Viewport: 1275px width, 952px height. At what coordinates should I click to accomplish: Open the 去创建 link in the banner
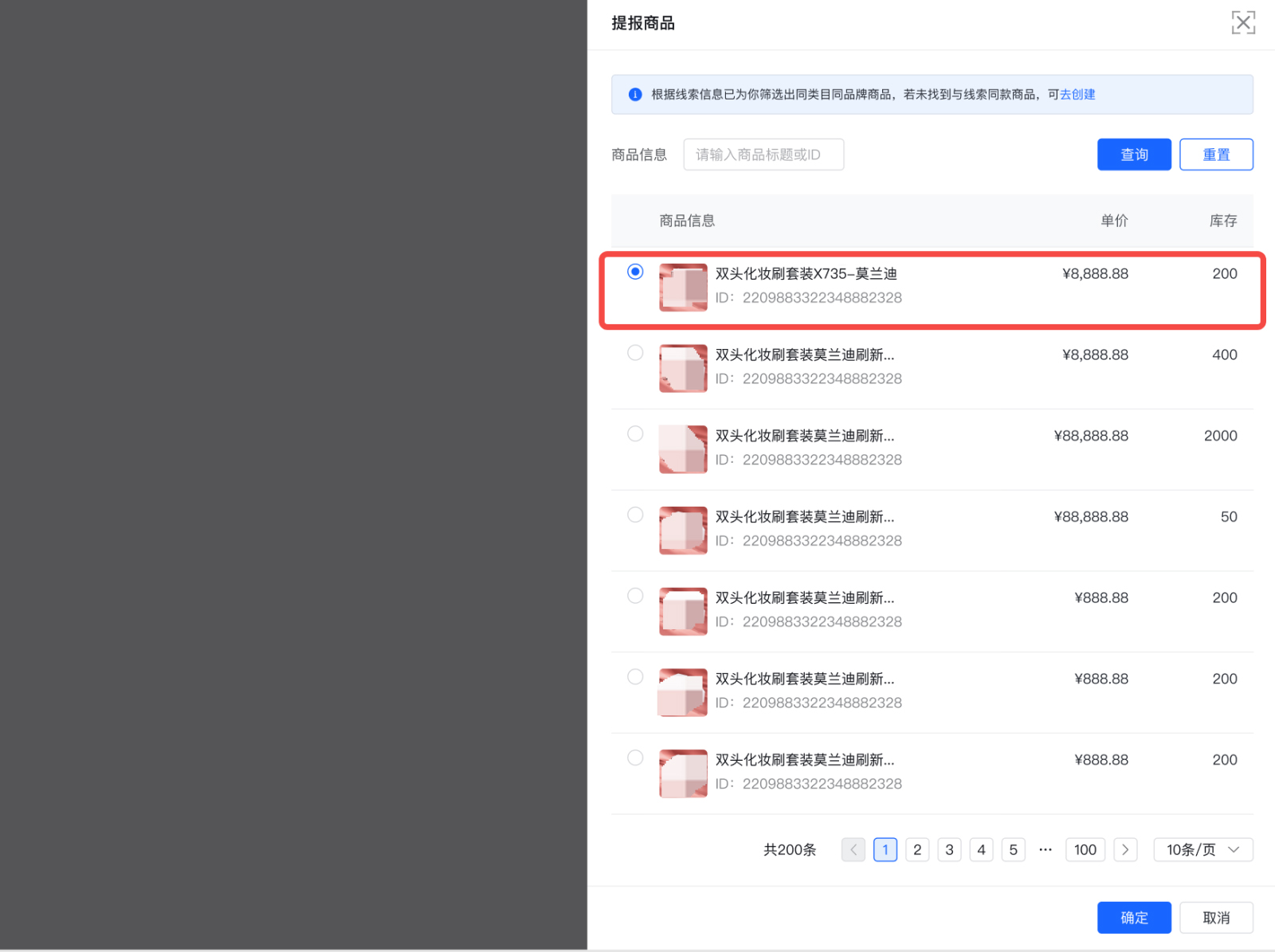pyautogui.click(x=1078, y=94)
